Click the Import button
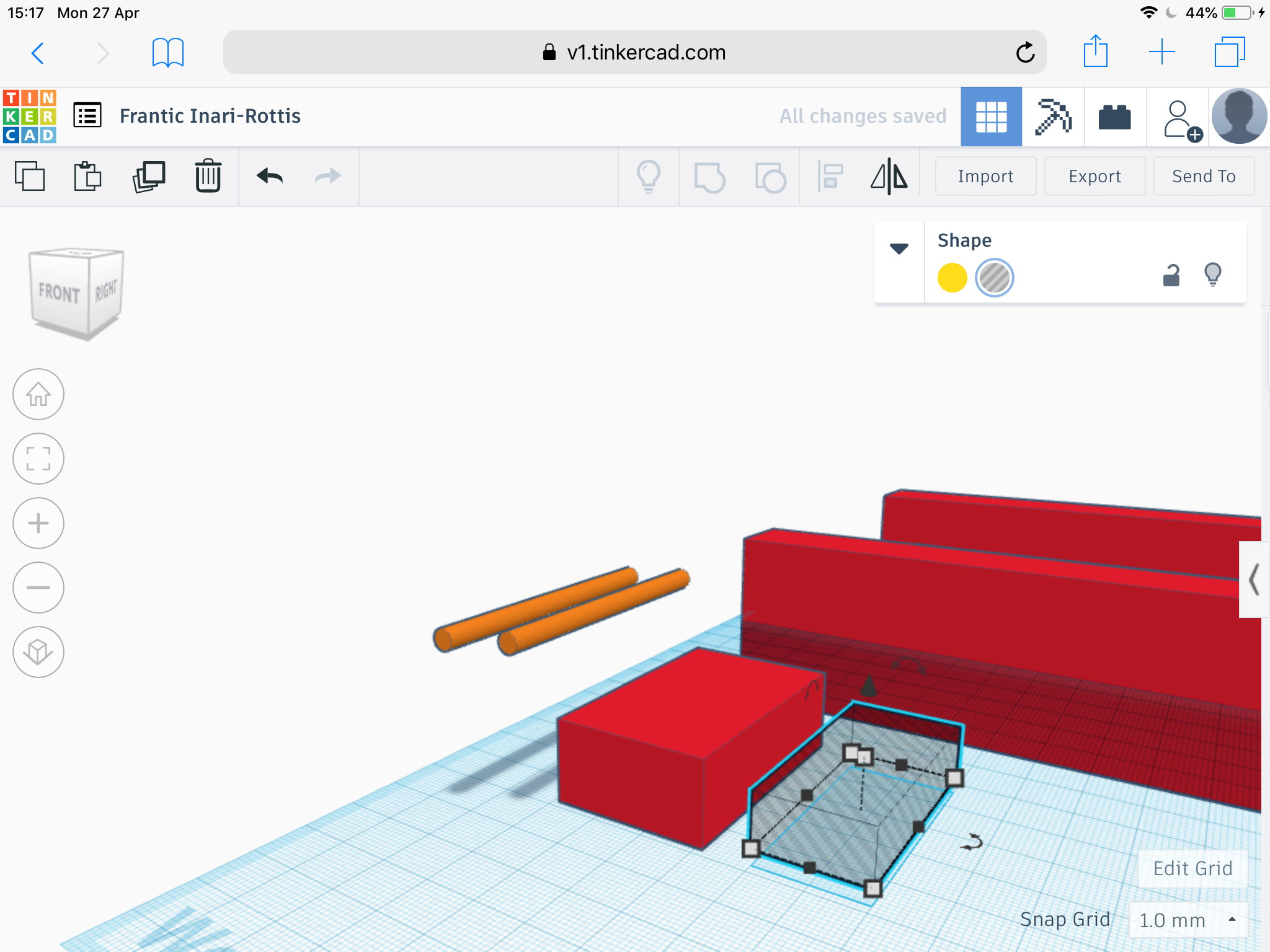The image size is (1270, 952). click(x=985, y=177)
